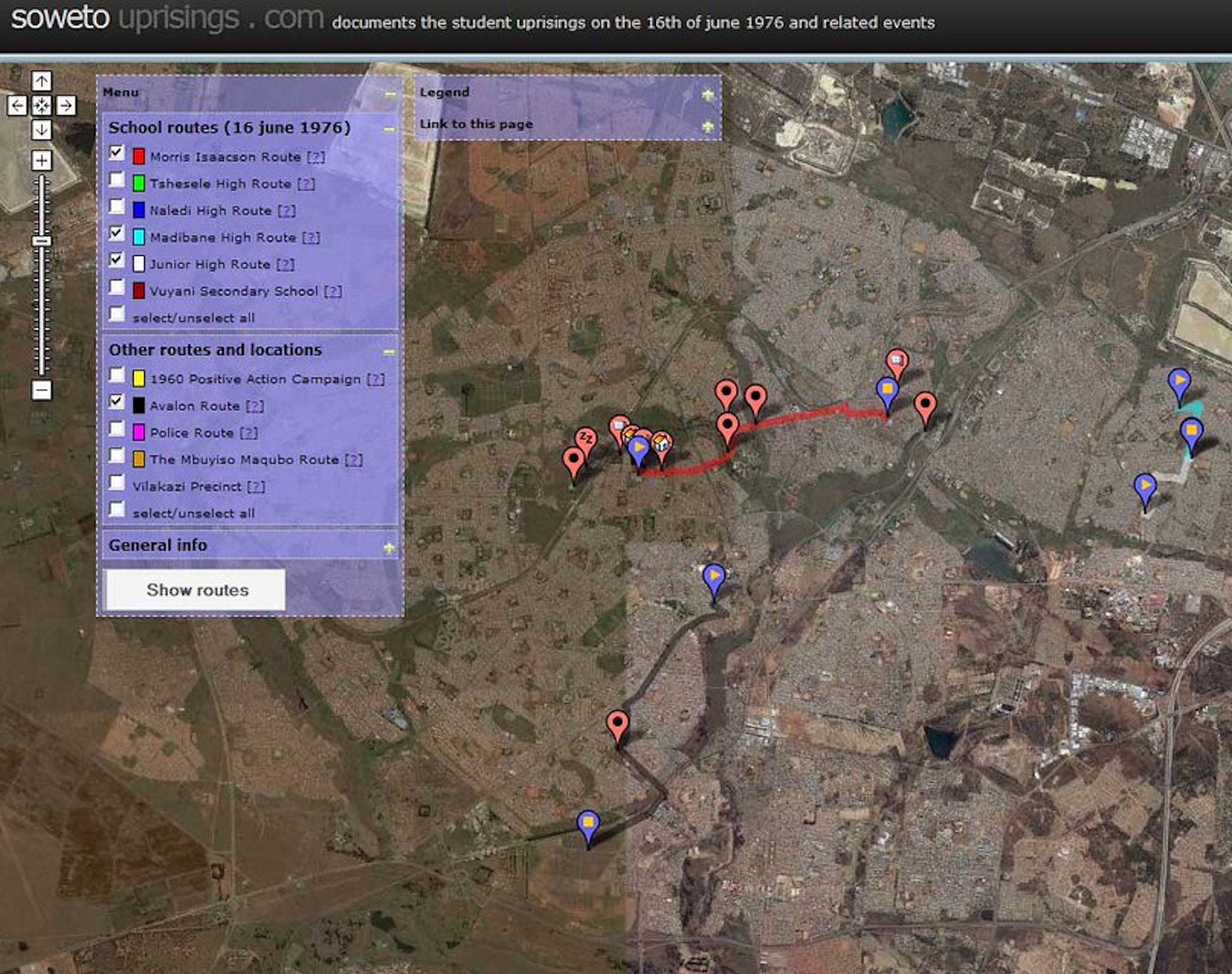Collapse the School routes section
1232x974 pixels.
click(389, 129)
